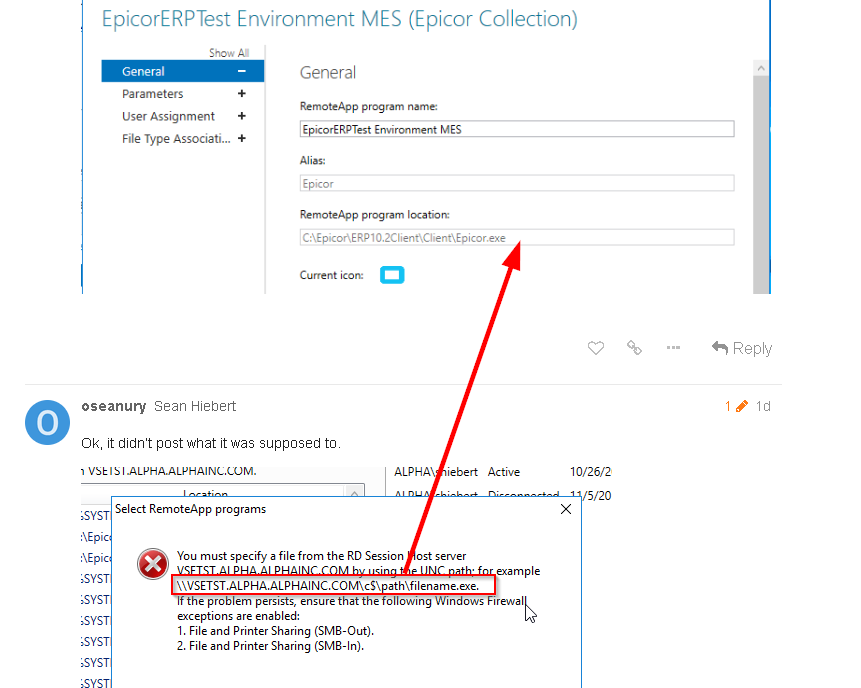Expand the Parameters section
This screenshot has height=688, width=861.
242,94
